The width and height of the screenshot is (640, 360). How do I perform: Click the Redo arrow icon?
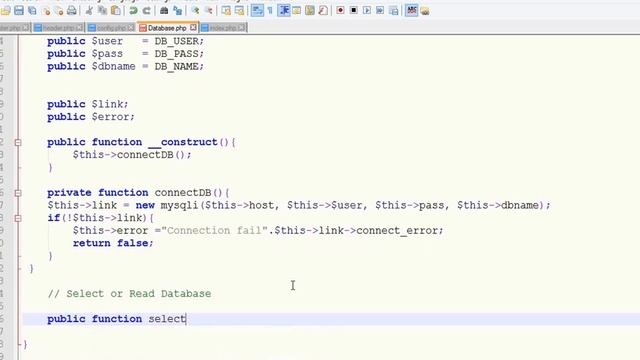[146, 10]
